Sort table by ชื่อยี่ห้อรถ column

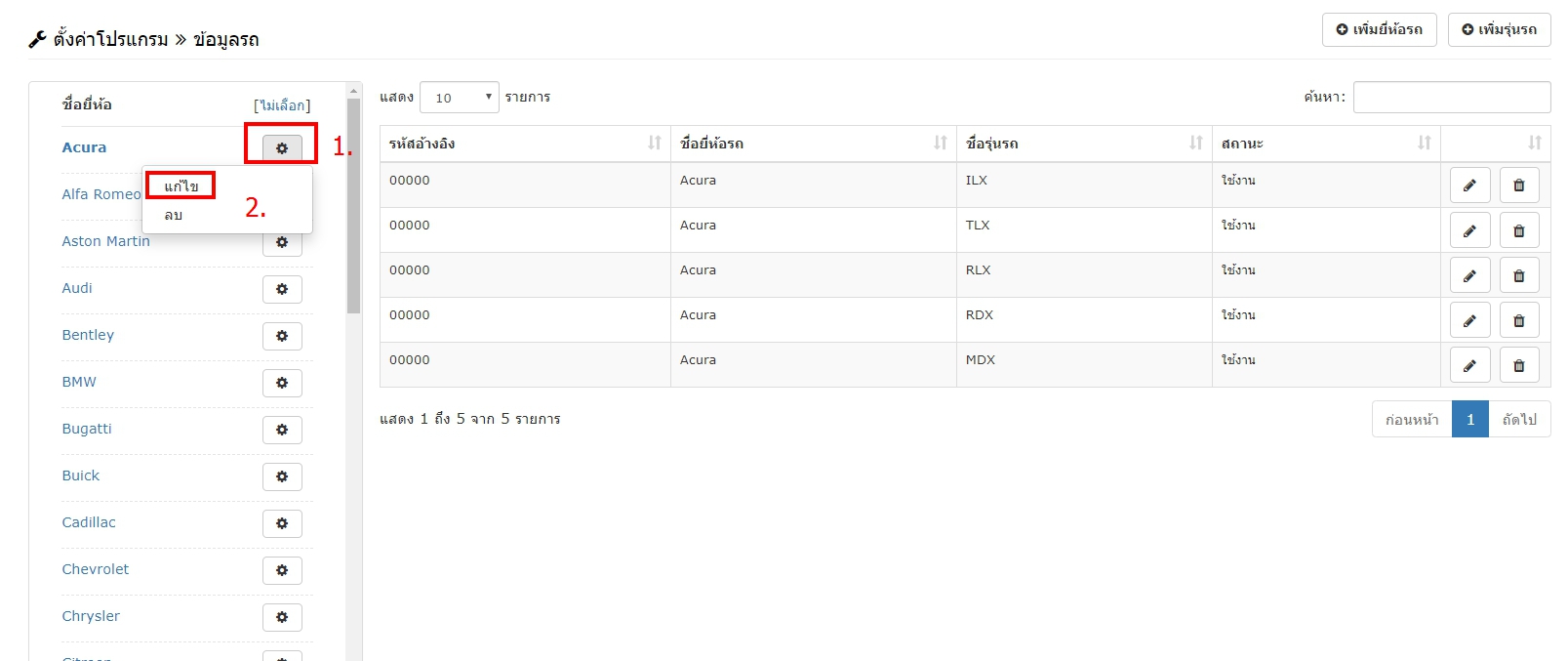tap(814, 144)
